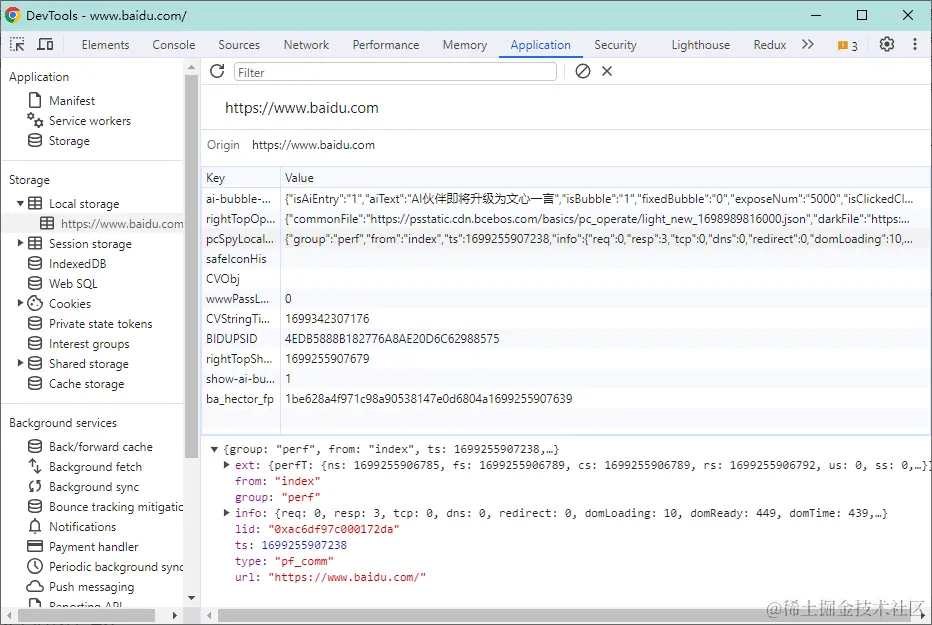The image size is (932, 625).
Task: Focus the Filter input field
Action: [395, 72]
